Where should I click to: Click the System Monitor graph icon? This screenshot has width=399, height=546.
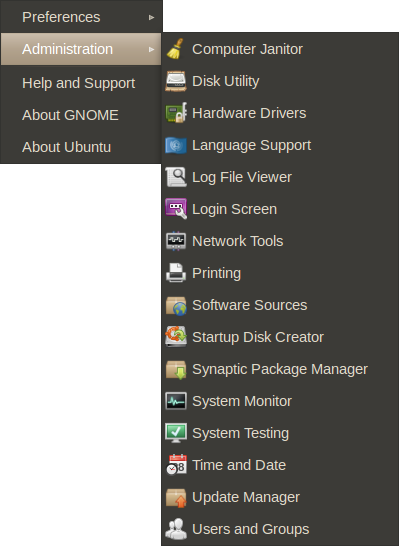coord(176,401)
